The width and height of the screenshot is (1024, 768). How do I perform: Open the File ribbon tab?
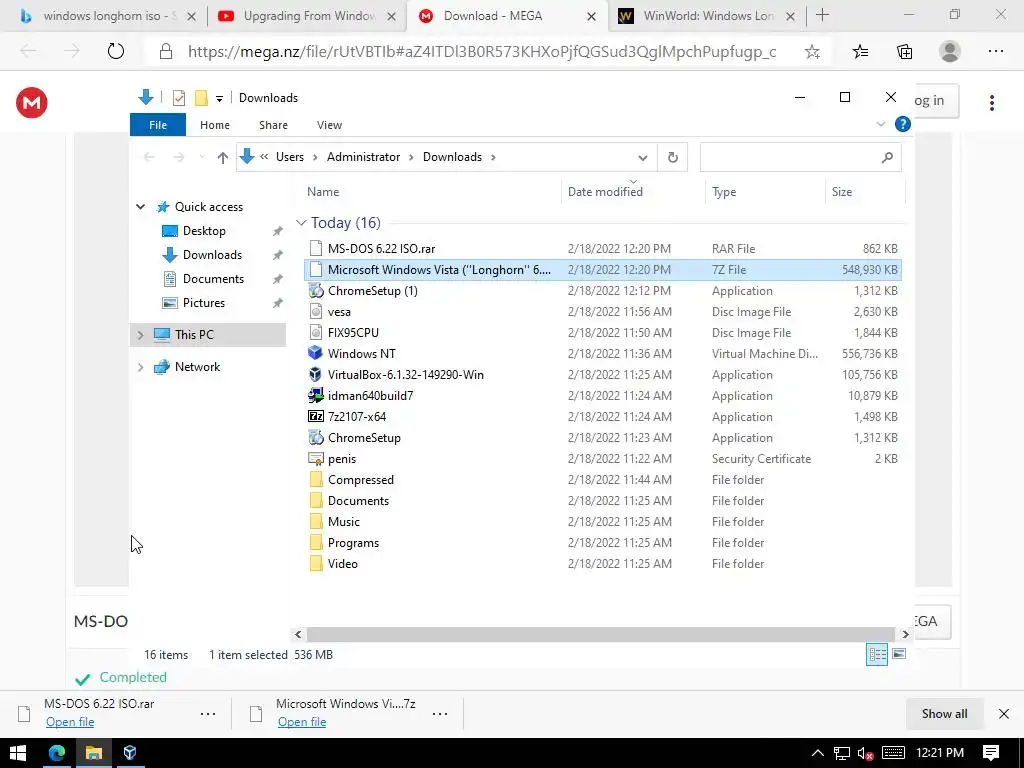(x=158, y=125)
